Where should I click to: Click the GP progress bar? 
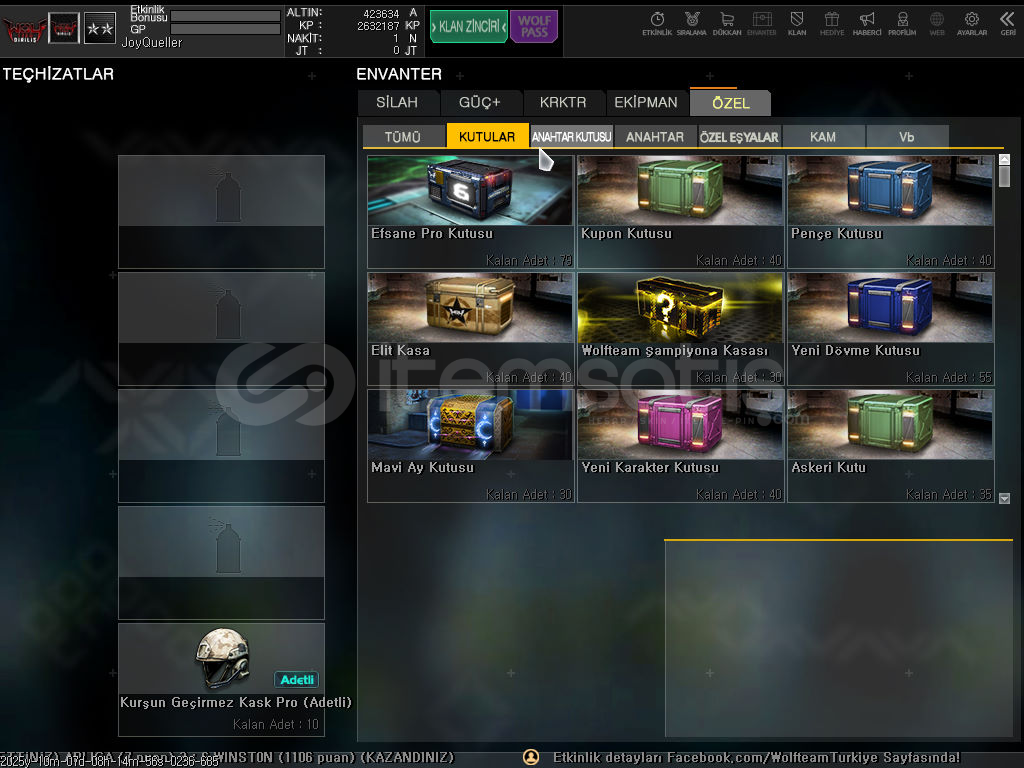tap(225, 29)
